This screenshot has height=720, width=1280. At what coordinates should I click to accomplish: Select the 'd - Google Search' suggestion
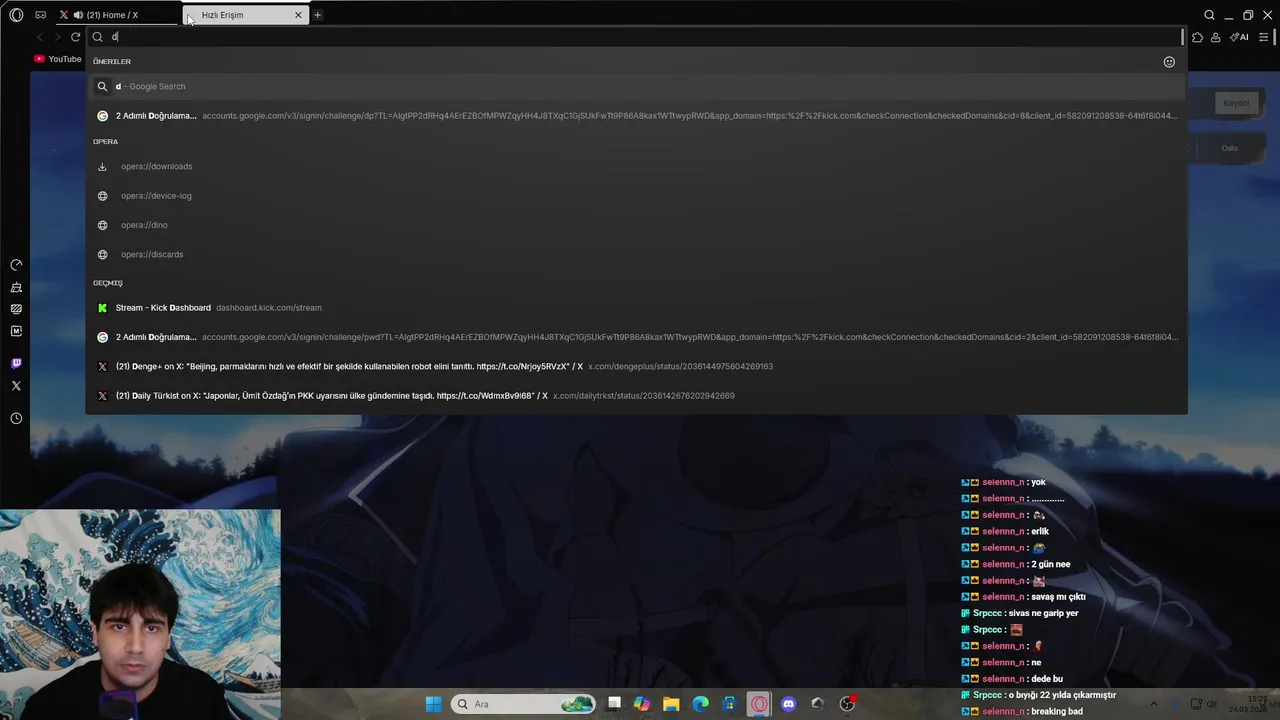tap(636, 86)
